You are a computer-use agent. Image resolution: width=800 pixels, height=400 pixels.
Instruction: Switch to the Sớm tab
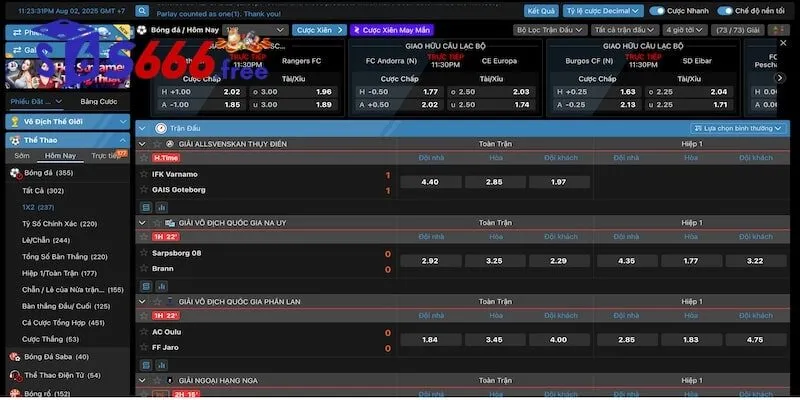click(22, 156)
